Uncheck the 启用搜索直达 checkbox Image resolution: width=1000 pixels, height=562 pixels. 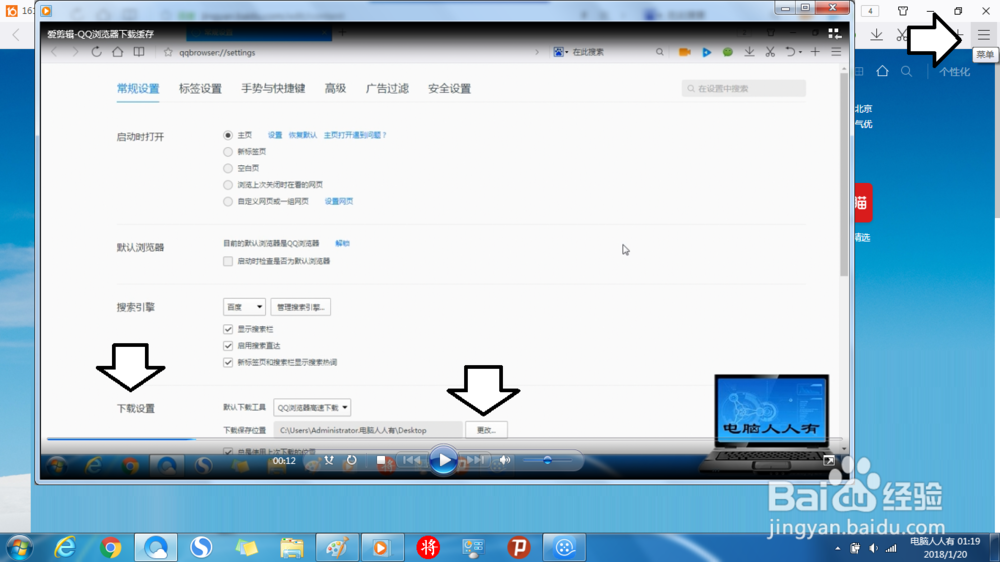pyautogui.click(x=228, y=346)
